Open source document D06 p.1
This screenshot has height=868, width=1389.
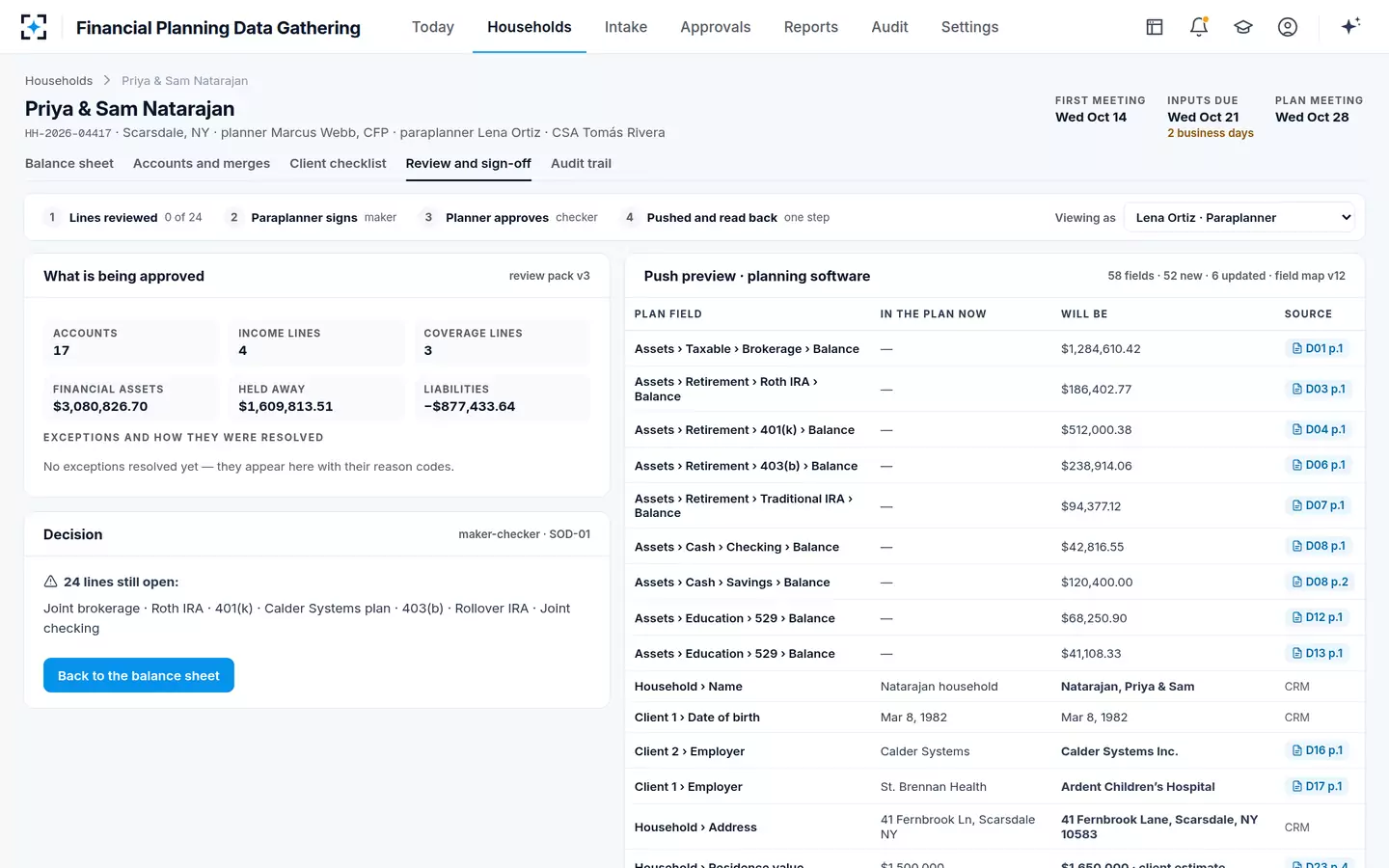pos(1319,465)
